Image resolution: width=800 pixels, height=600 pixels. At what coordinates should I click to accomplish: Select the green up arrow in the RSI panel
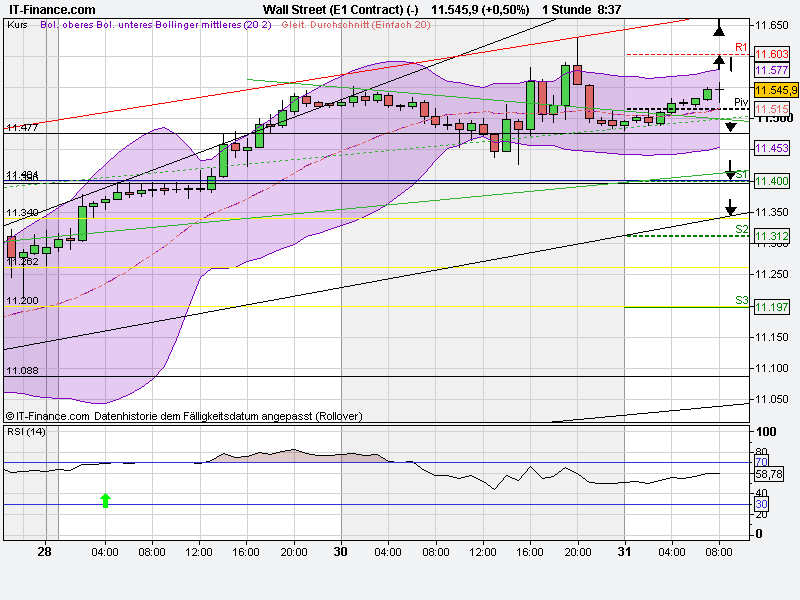tap(106, 499)
